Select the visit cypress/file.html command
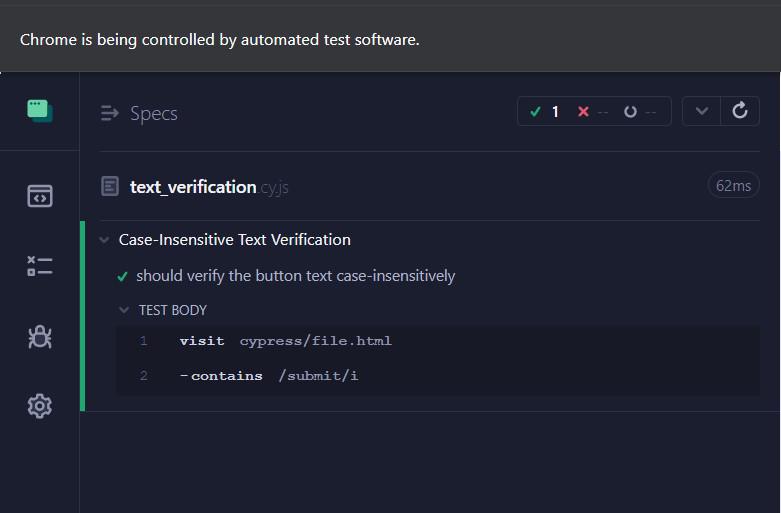The image size is (781, 513). coord(285,341)
